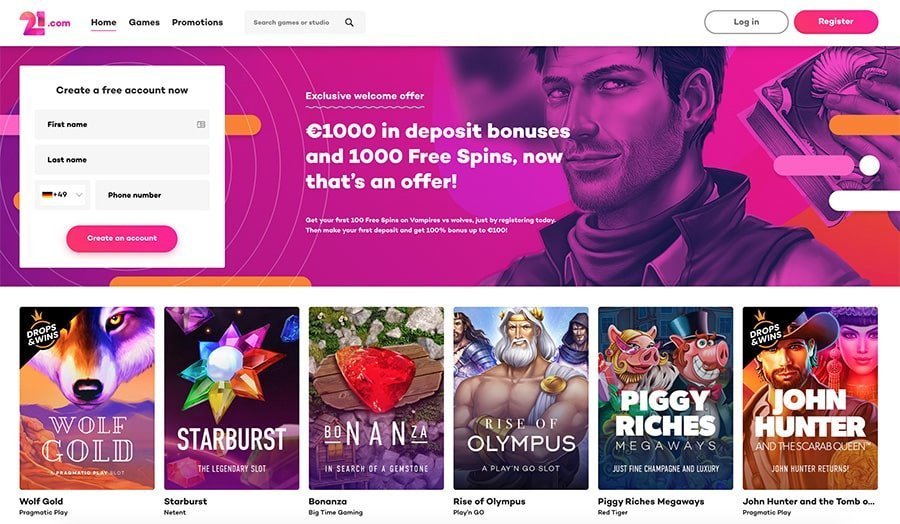
Task: Click Drops & Wins badge on Wolf Gold
Action: 41,329
